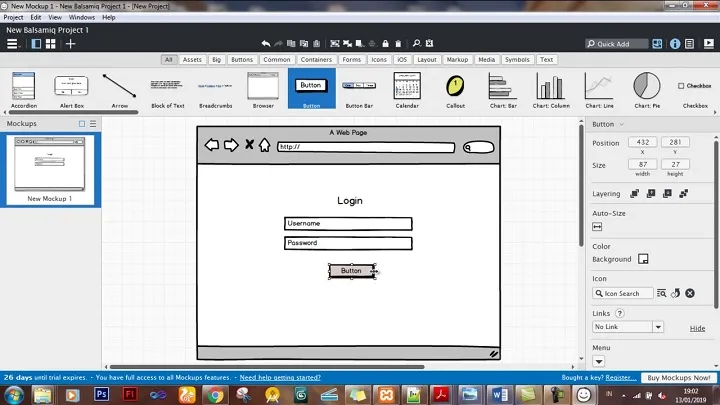Click the undo arrow in toolbar

(266, 44)
